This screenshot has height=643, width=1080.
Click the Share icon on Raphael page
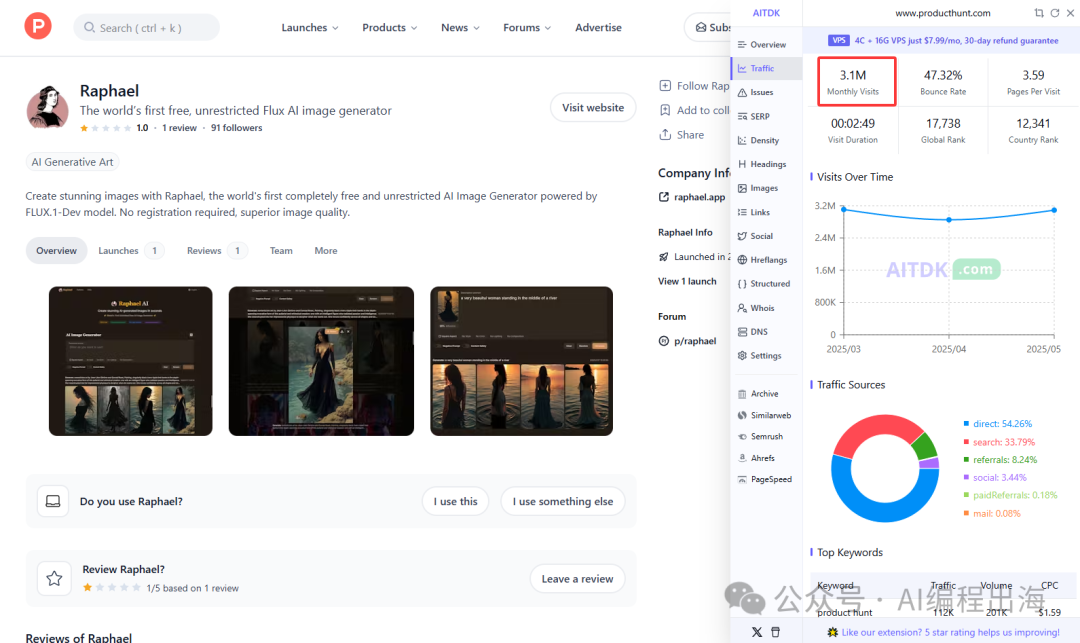[x=665, y=135]
